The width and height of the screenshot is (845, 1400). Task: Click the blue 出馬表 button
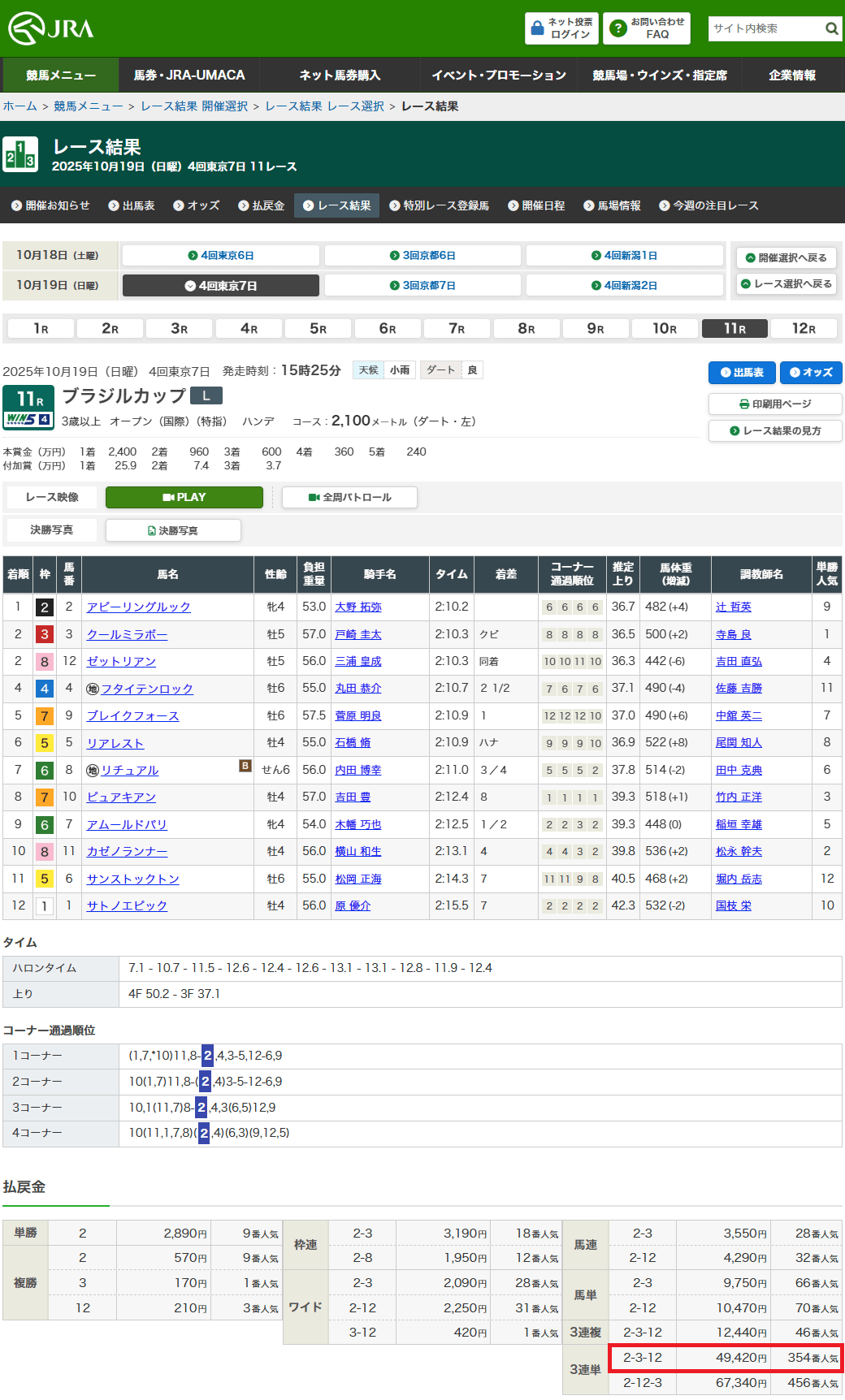[x=741, y=373]
